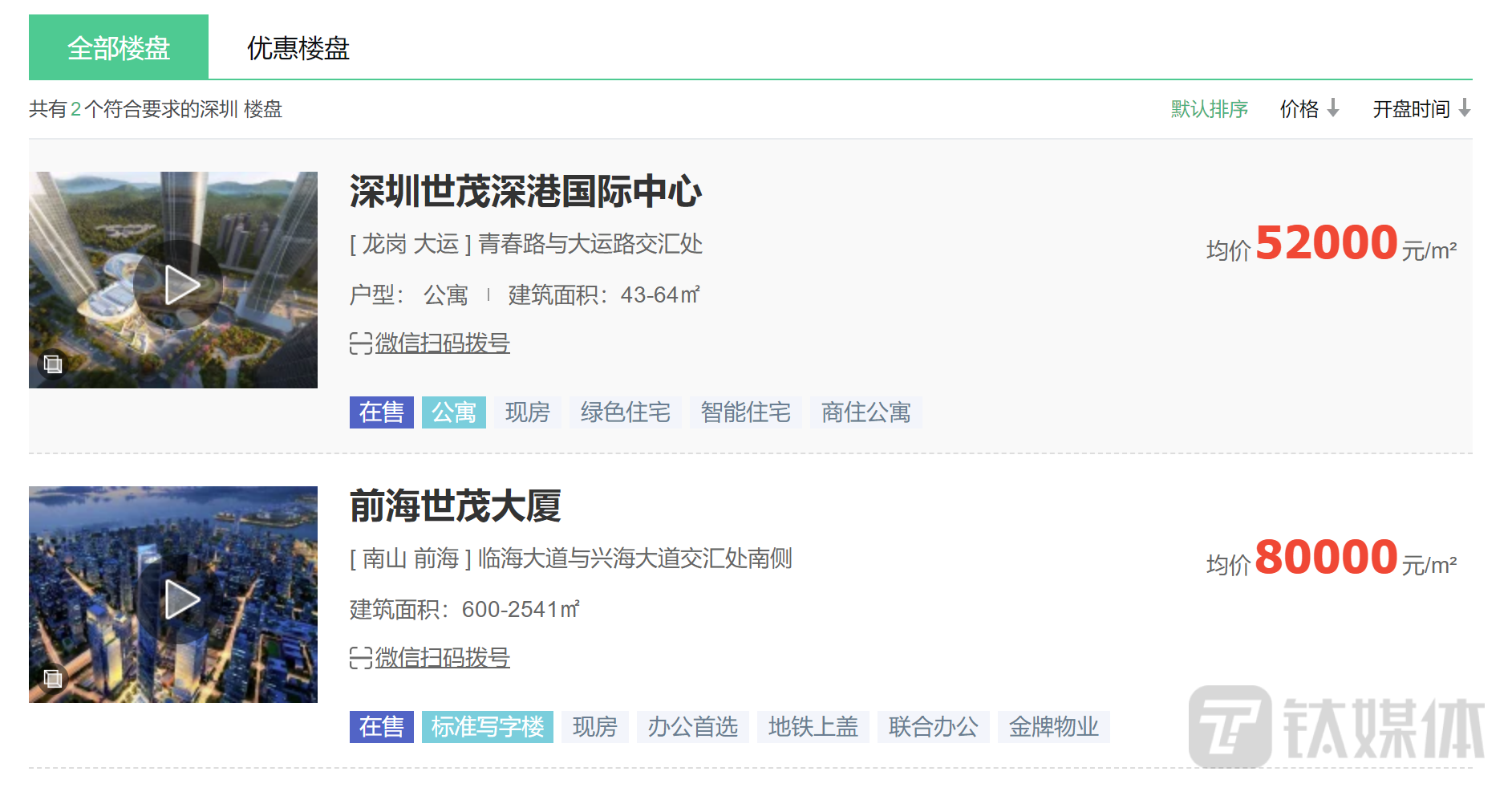Click 现房 tag on 深圳世茂深港国际中心
The image size is (1512, 796).
(x=528, y=412)
